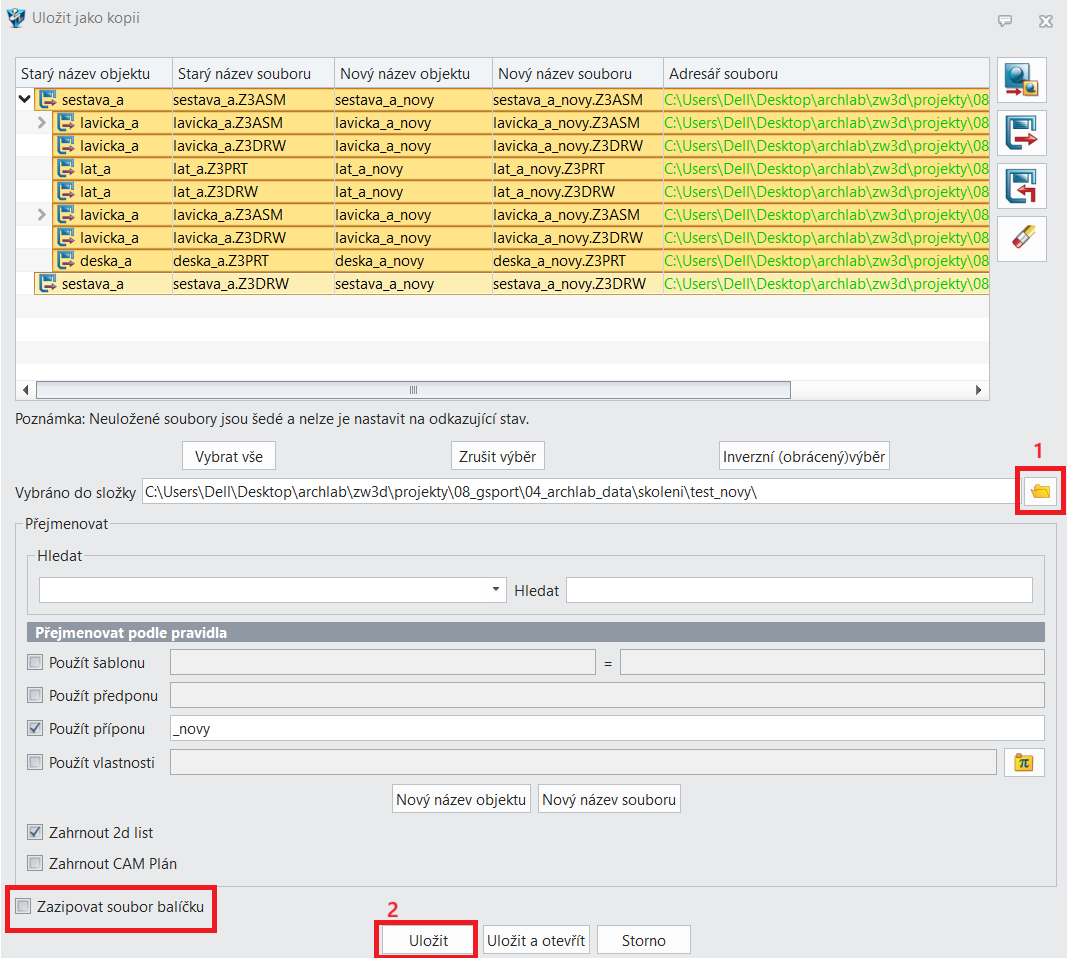The height and width of the screenshot is (958, 1067).
Task: Click the blue icon with red return arrow
Action: [1021, 187]
